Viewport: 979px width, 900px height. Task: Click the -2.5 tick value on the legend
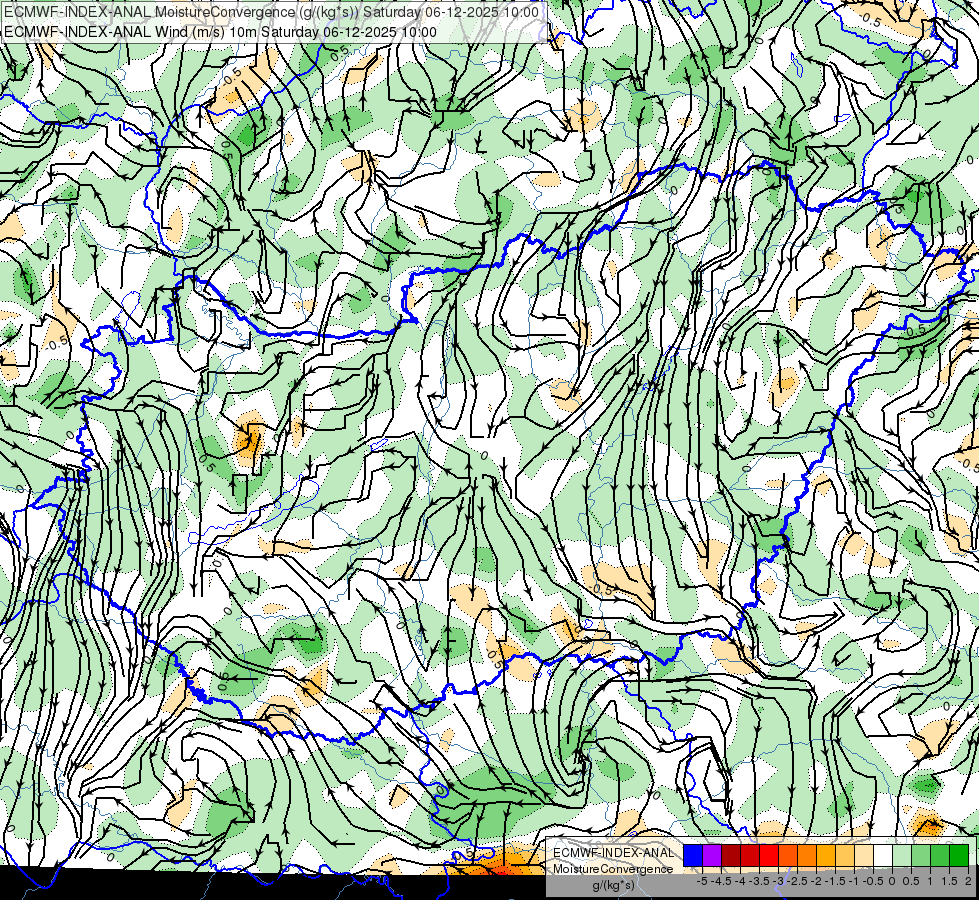[x=797, y=881]
